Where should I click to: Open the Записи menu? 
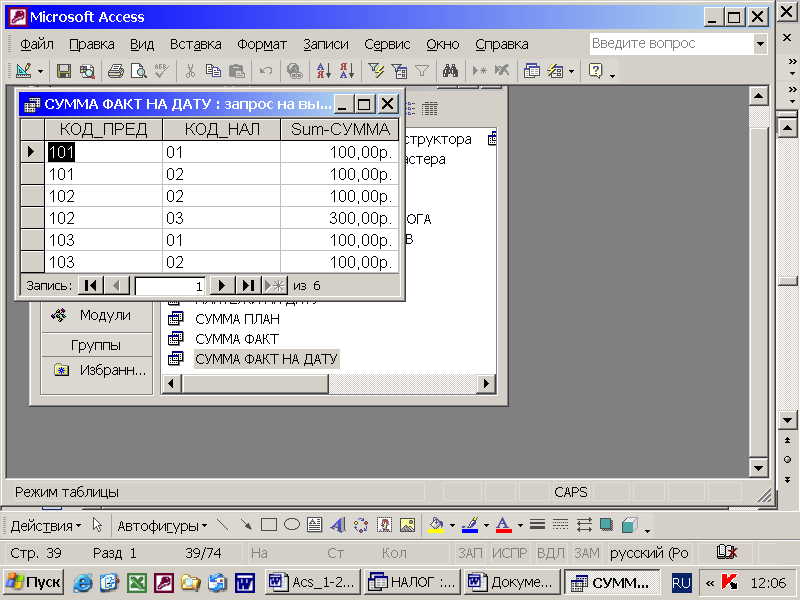(x=326, y=44)
